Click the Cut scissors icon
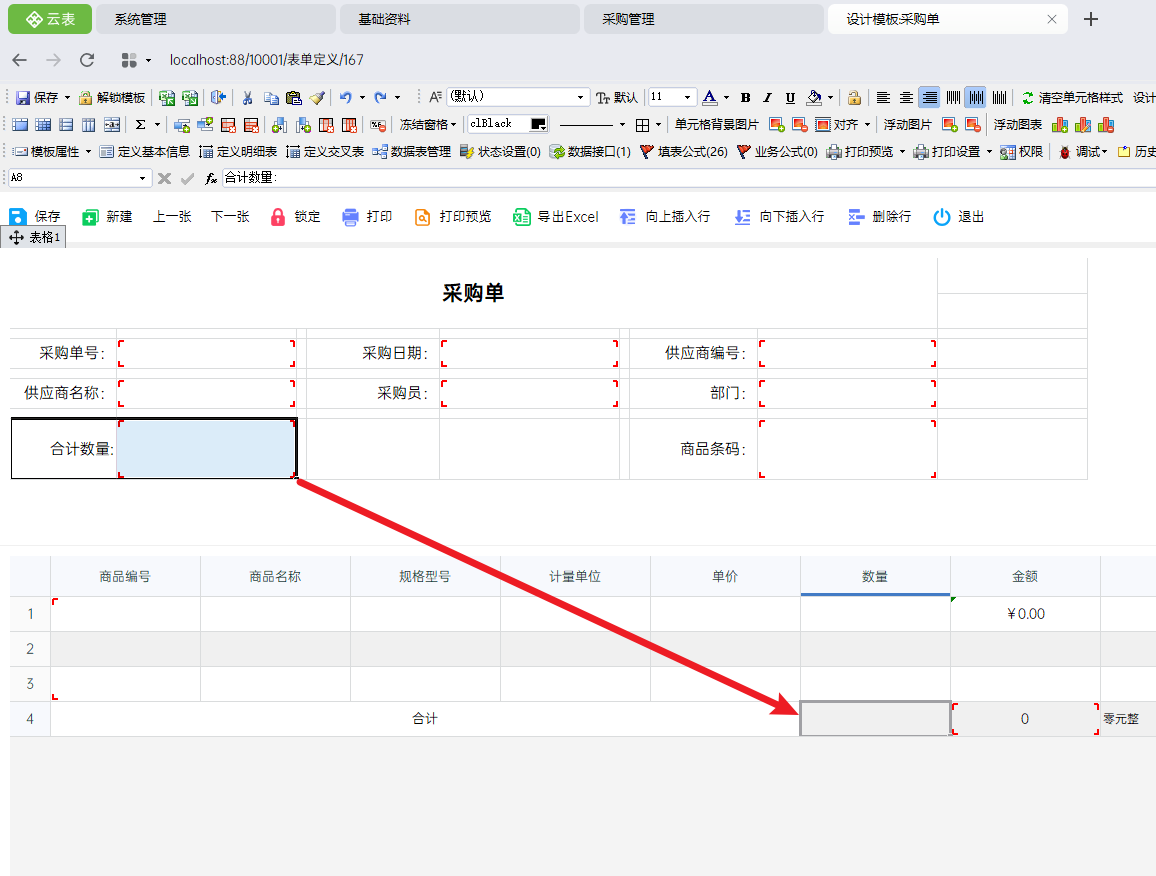 [x=248, y=97]
